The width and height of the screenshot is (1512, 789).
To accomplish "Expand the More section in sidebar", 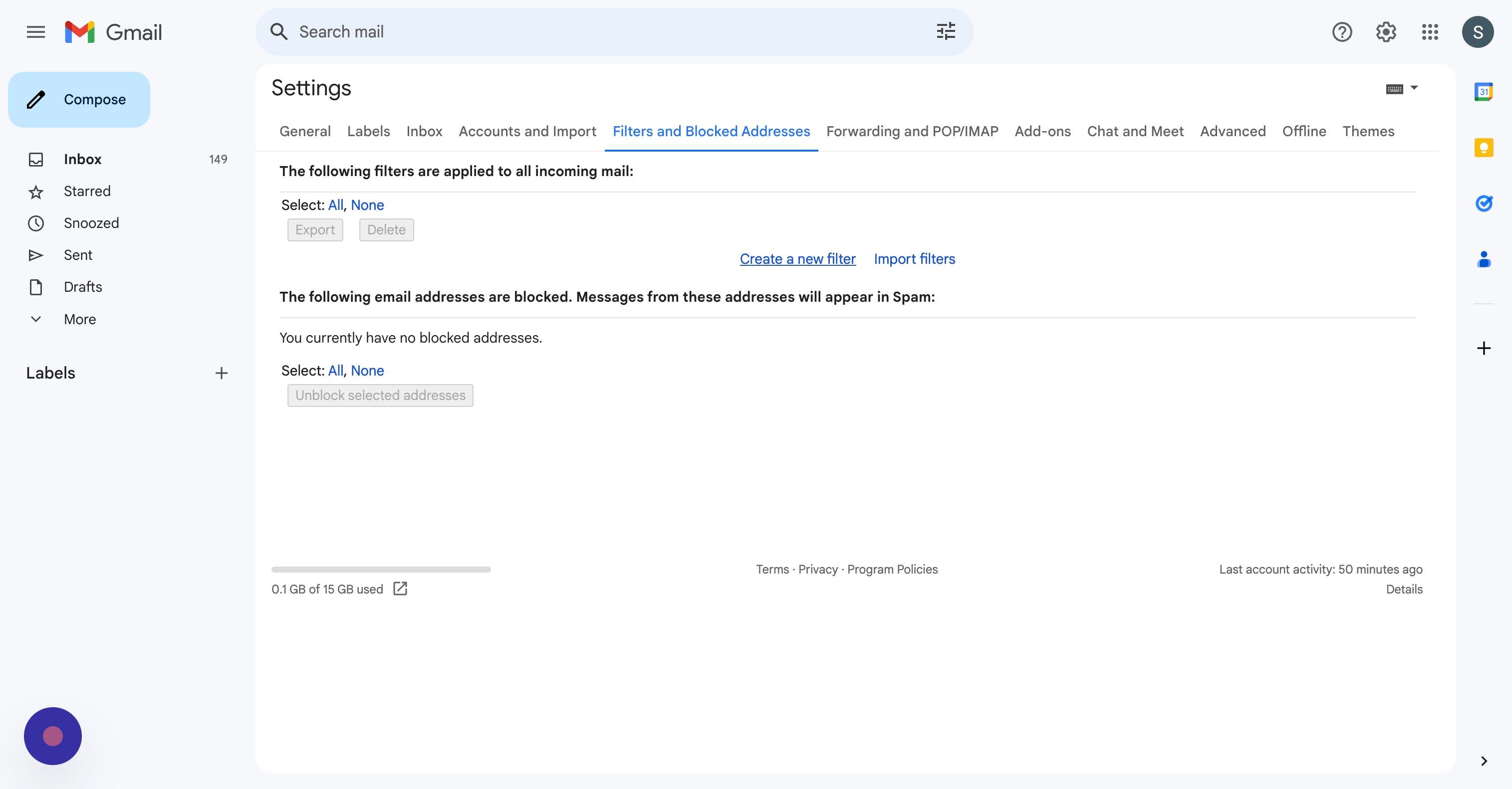I will click(80, 319).
